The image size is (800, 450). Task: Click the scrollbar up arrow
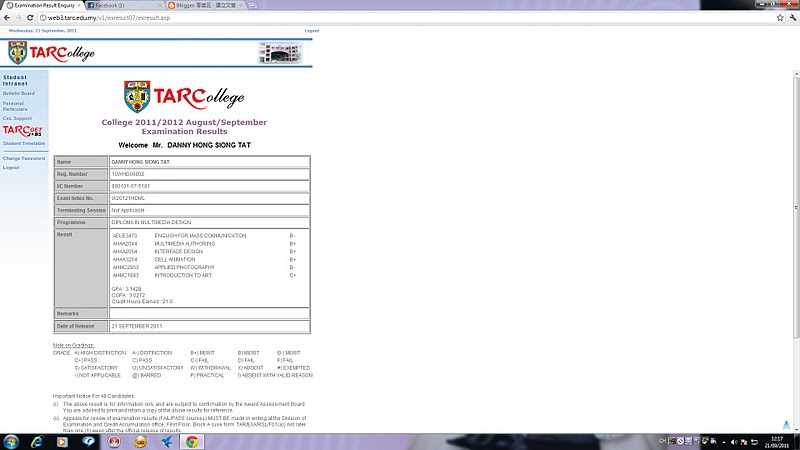(x=796, y=74)
